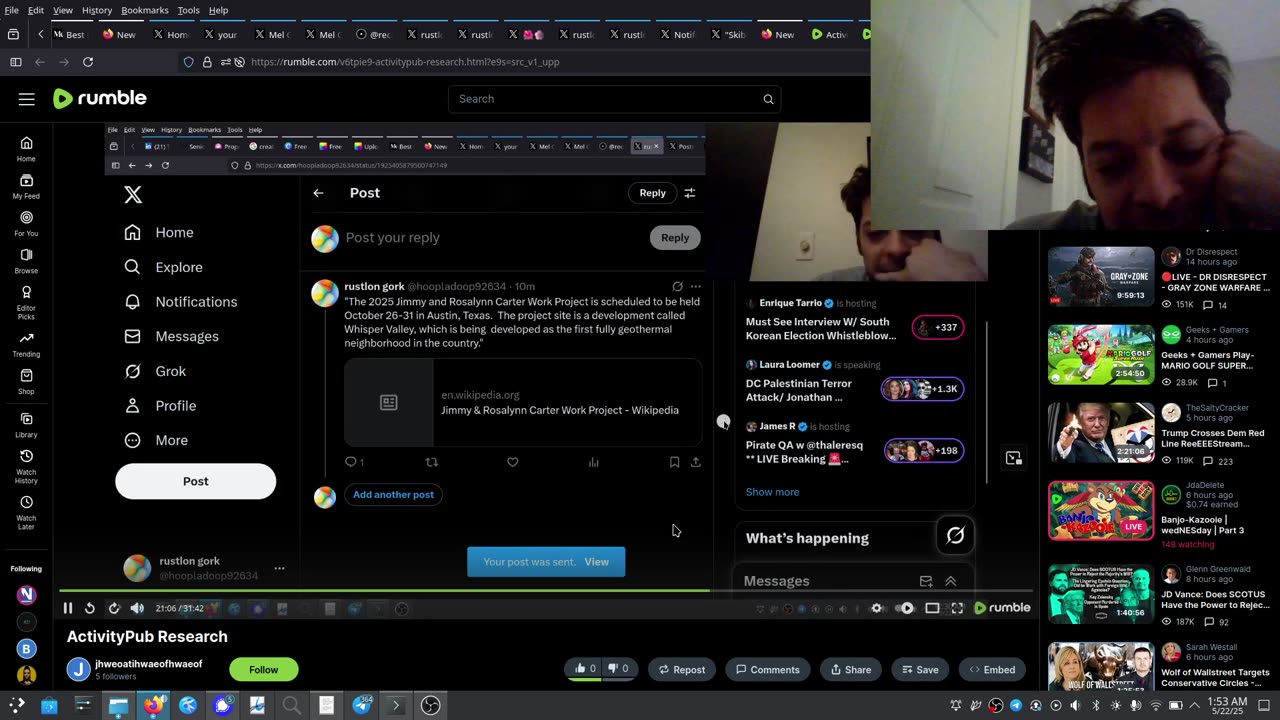Open video player settings gear

tap(877, 608)
